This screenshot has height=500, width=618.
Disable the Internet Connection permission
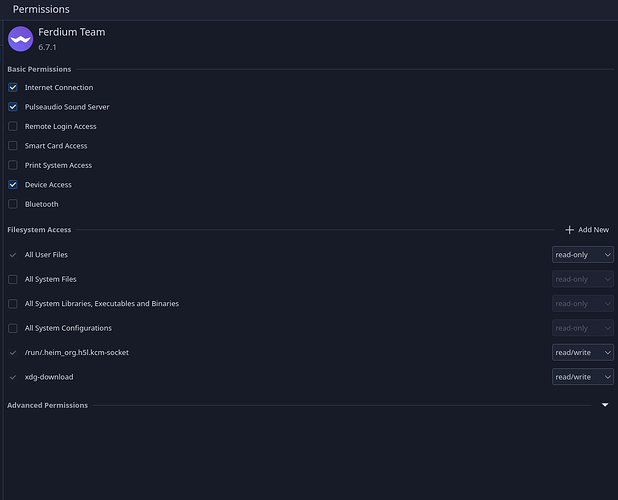[x=13, y=87]
